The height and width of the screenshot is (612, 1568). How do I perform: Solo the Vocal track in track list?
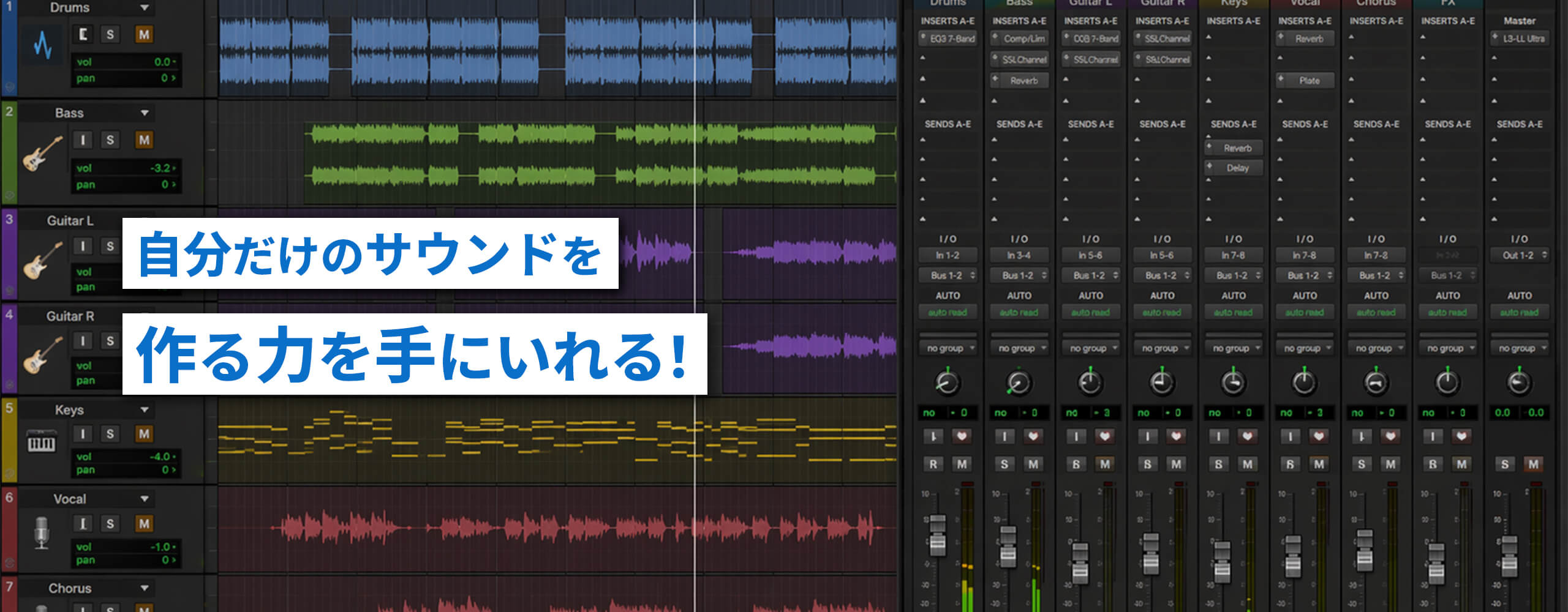coord(110,524)
